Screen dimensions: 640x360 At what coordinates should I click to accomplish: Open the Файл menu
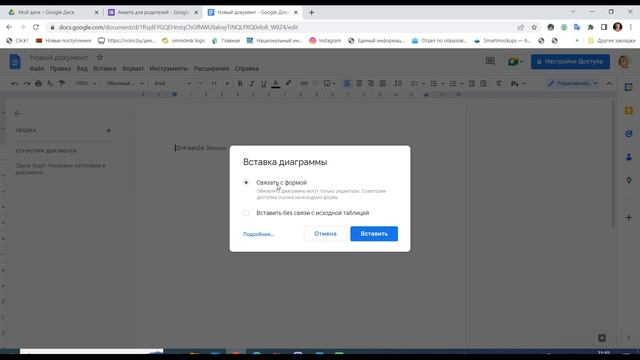[37, 69]
